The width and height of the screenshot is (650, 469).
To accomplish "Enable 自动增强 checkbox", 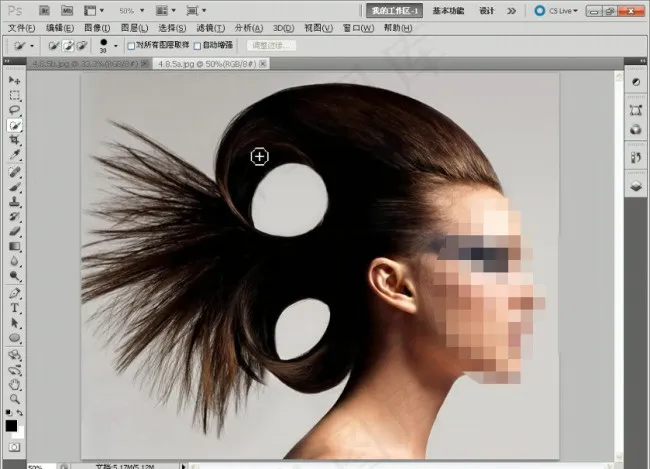I will tap(197, 46).
